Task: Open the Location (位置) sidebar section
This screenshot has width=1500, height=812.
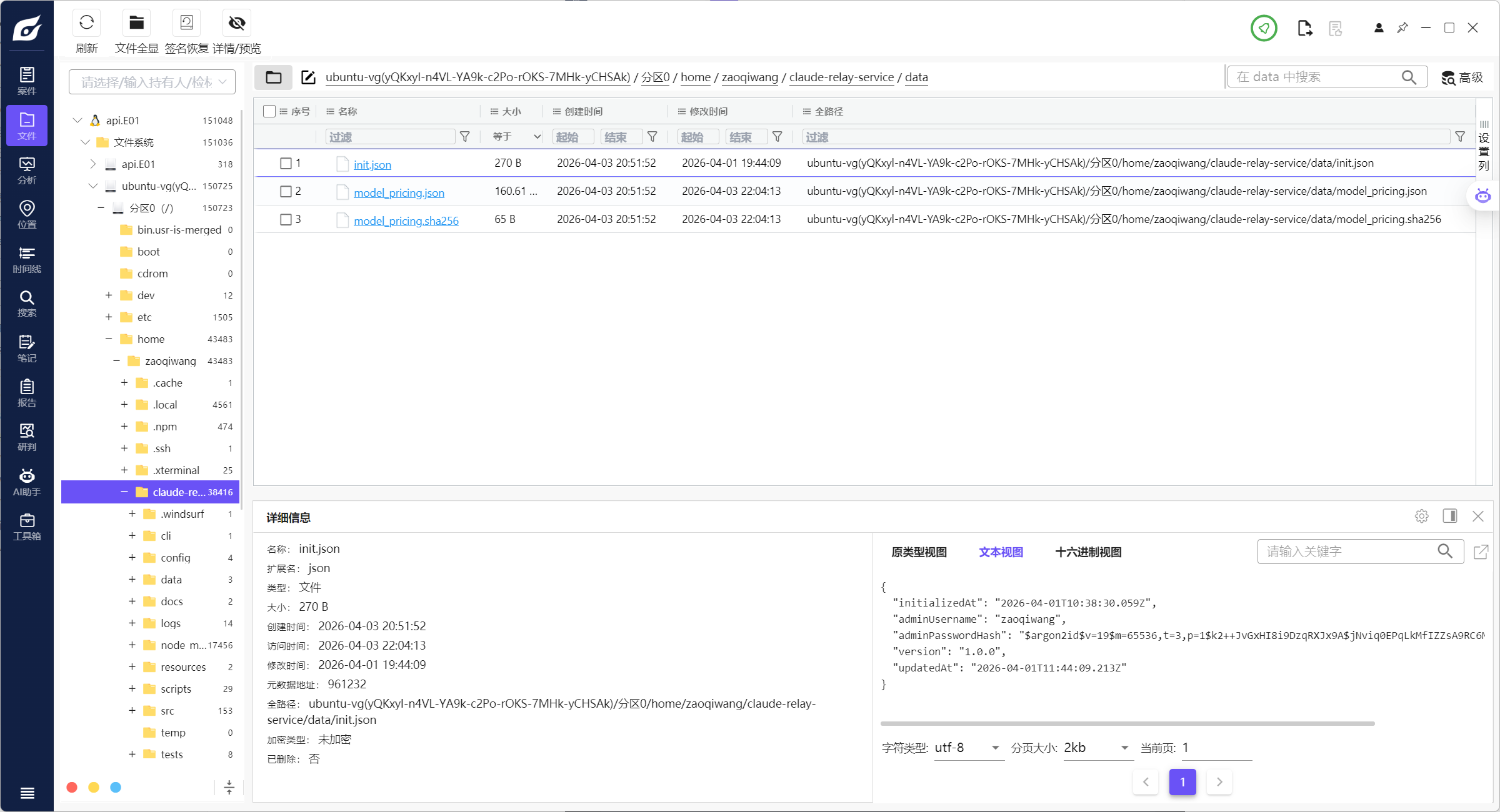Action: coord(27,214)
